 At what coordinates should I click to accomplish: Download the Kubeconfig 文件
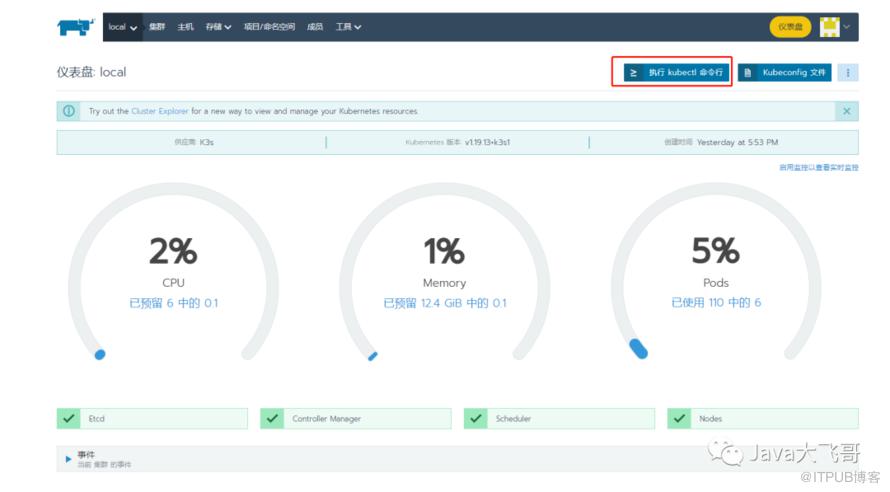(784, 72)
